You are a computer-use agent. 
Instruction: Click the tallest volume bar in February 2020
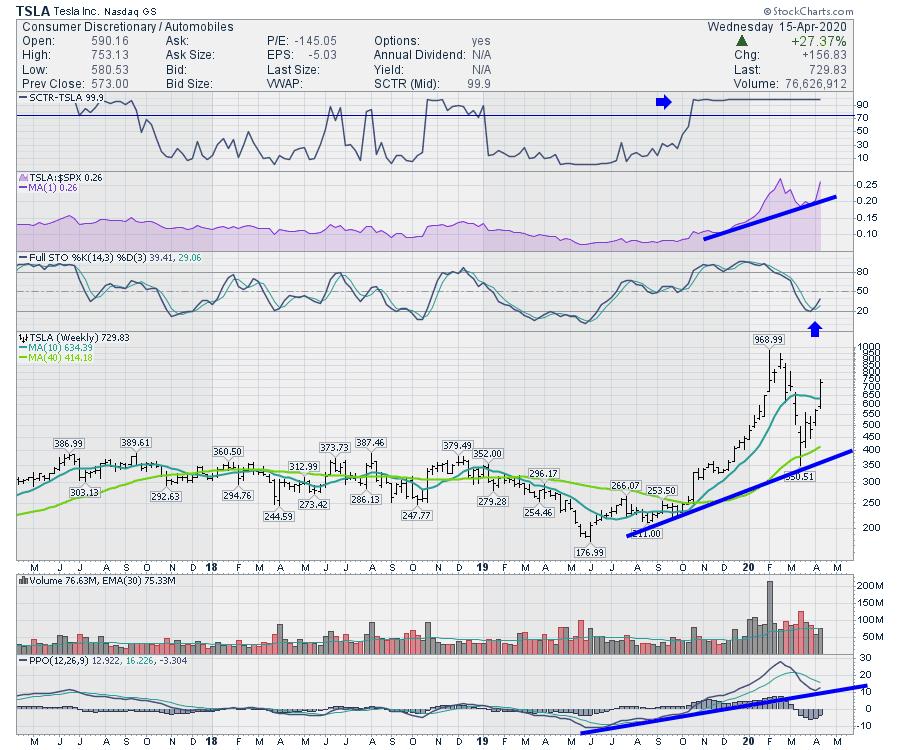click(x=770, y=617)
